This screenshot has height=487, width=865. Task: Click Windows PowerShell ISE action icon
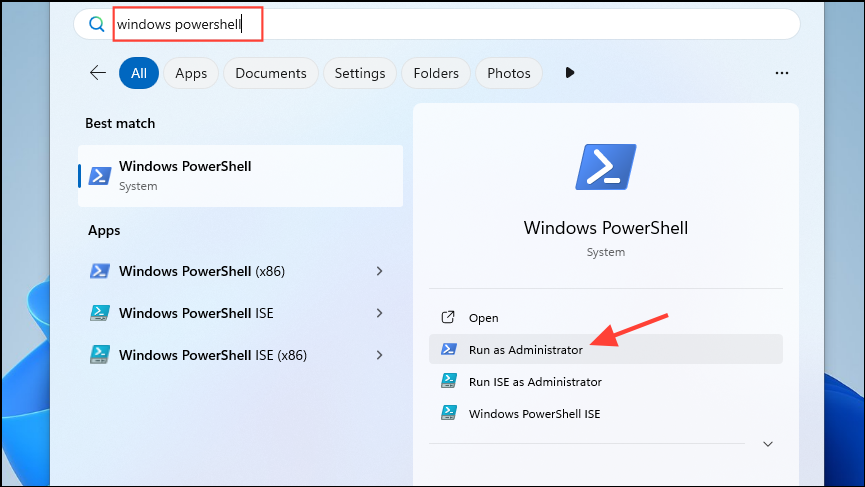448,413
